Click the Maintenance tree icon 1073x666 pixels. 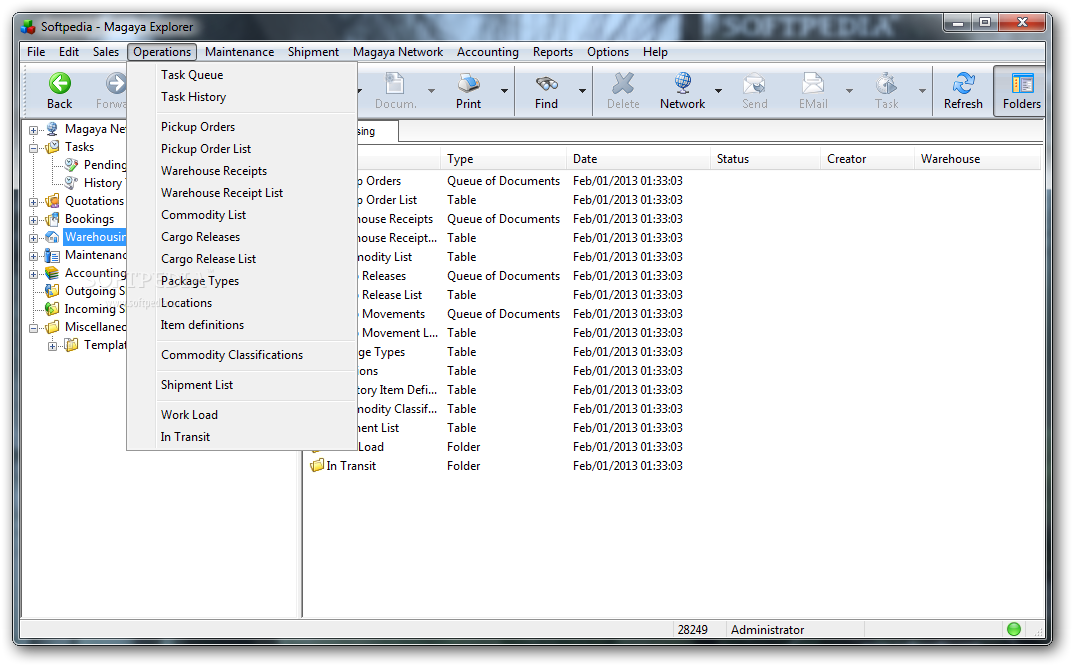click(x=52, y=255)
